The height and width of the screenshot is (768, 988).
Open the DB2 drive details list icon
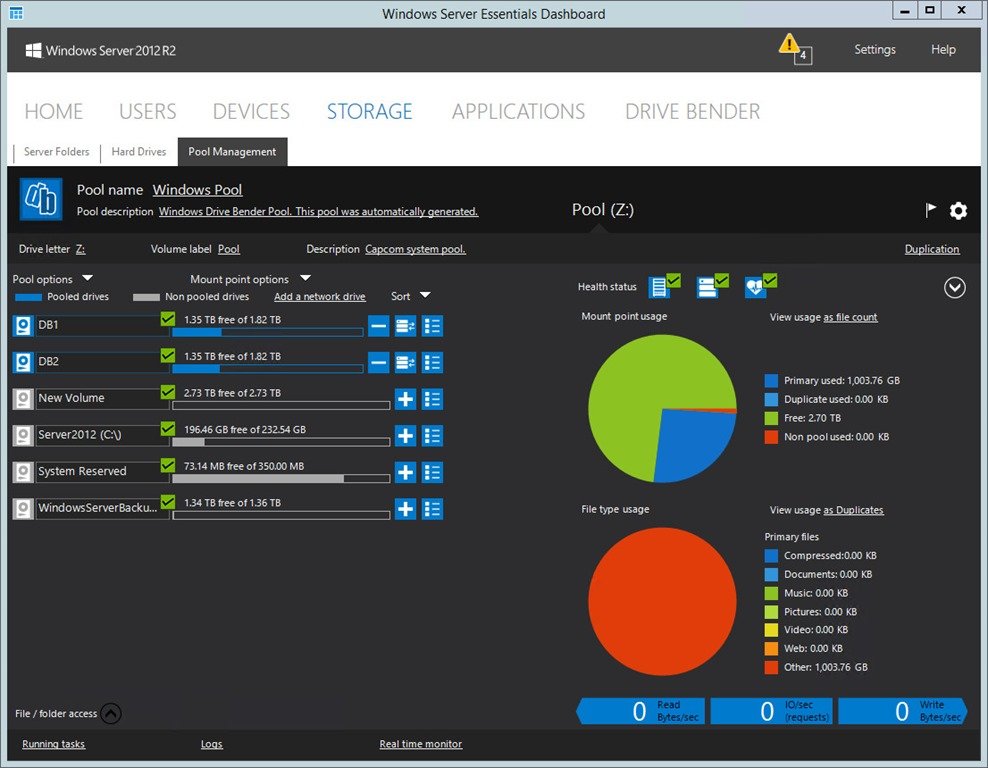point(432,362)
